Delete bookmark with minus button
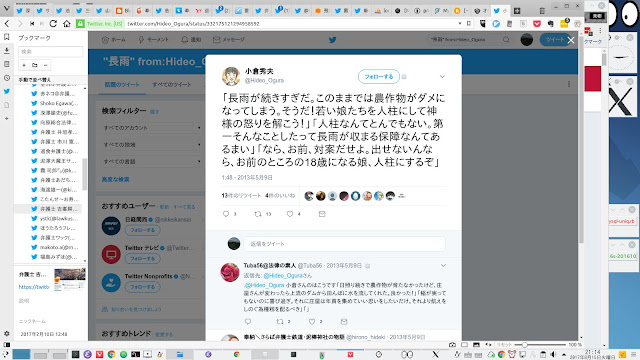The height and width of the screenshot is (360, 640). (46, 65)
